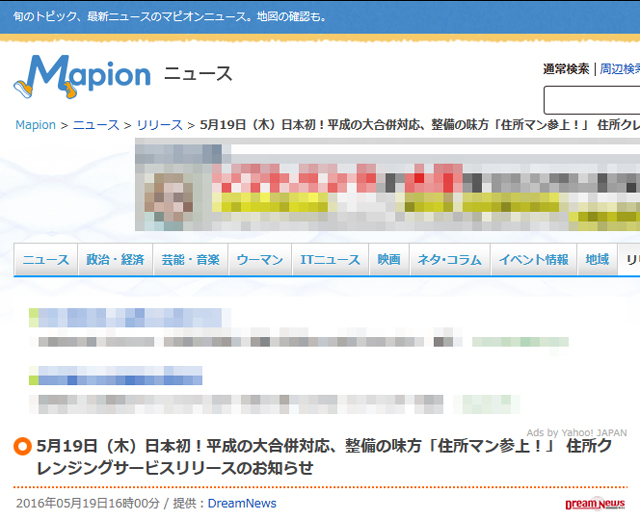The image size is (640, 520).
Task: Open the ニュース tab
Action: point(46,260)
